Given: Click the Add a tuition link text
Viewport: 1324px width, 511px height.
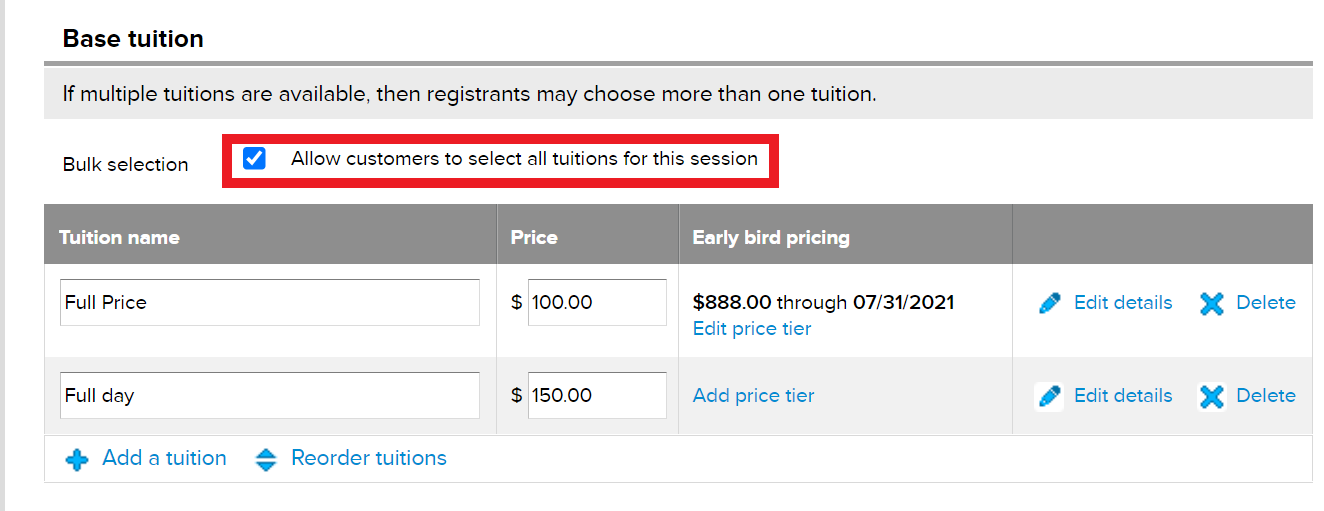Looking at the screenshot, I should click(165, 458).
